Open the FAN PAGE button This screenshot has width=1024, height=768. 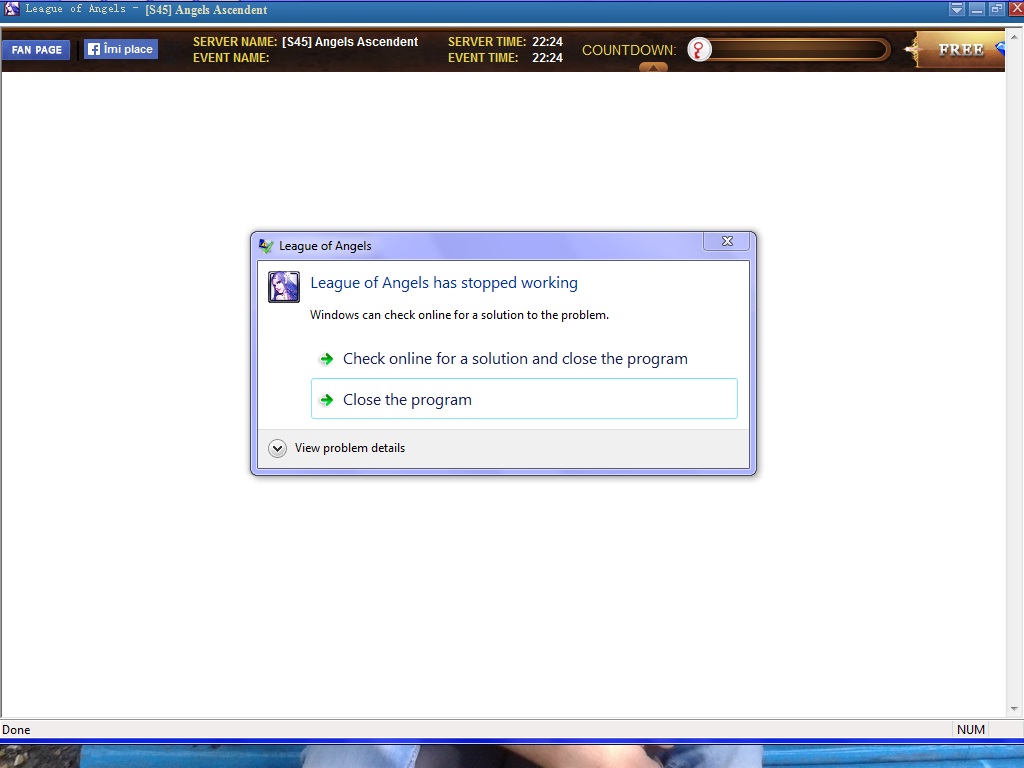pyautogui.click(x=36, y=50)
